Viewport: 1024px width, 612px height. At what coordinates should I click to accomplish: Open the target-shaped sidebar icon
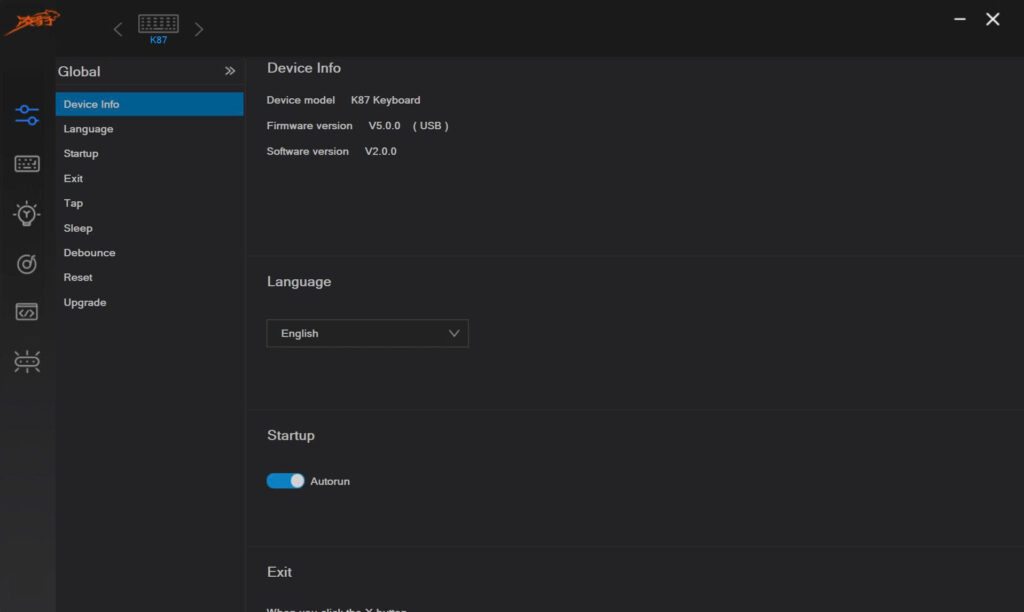pos(27,263)
